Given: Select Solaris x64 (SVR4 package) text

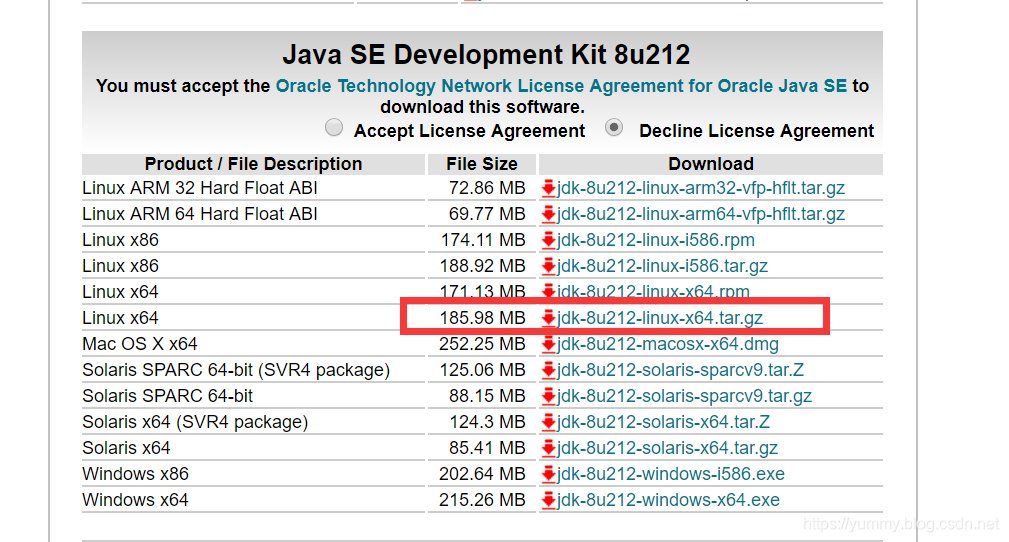Looking at the screenshot, I should 195,422.
